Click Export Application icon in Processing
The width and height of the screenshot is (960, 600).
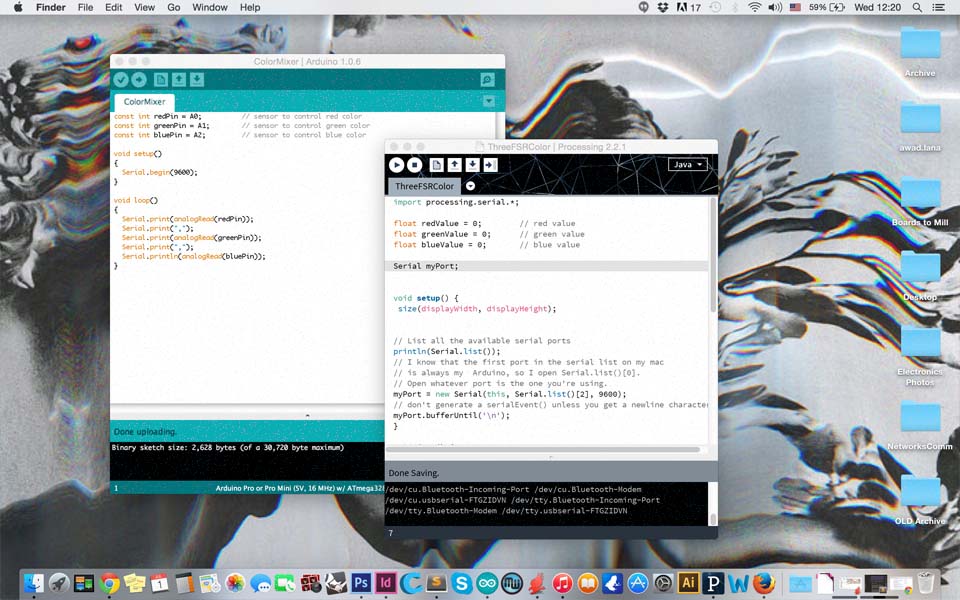pos(490,165)
